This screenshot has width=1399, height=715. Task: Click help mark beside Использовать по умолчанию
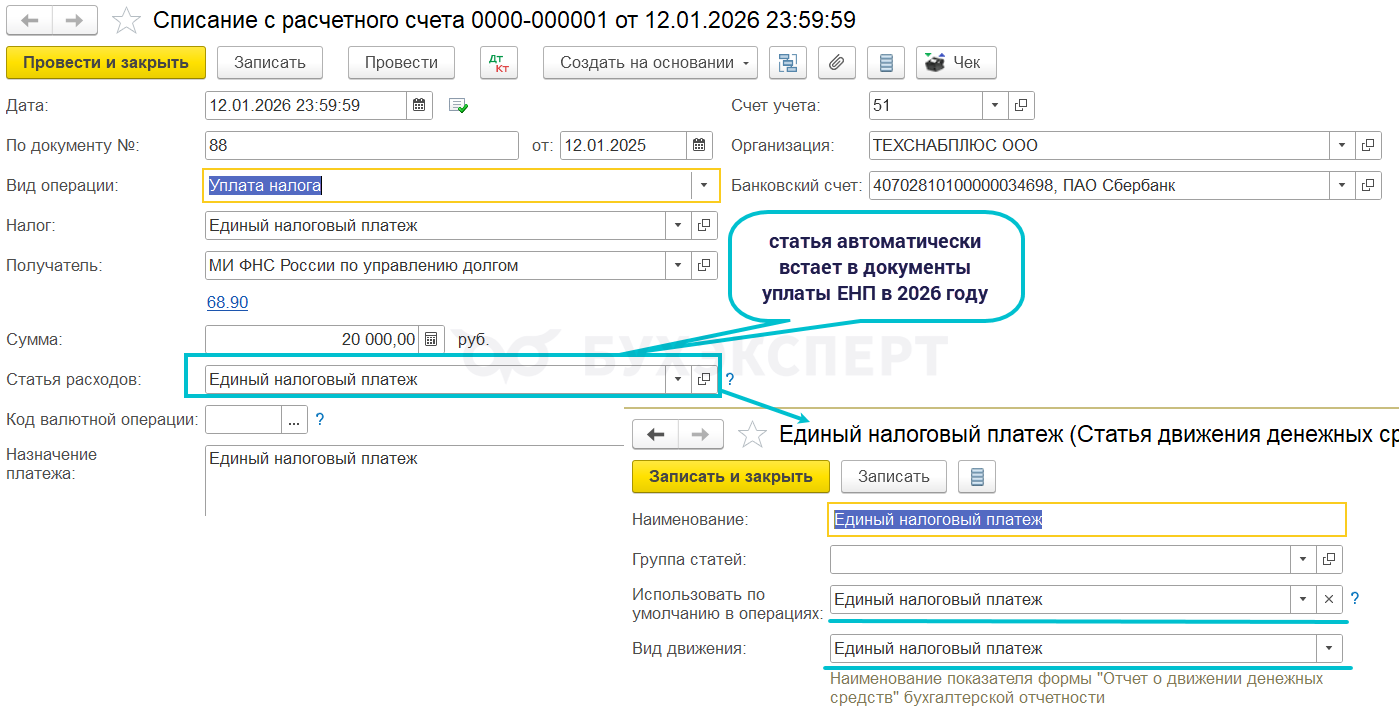[x=1355, y=599]
